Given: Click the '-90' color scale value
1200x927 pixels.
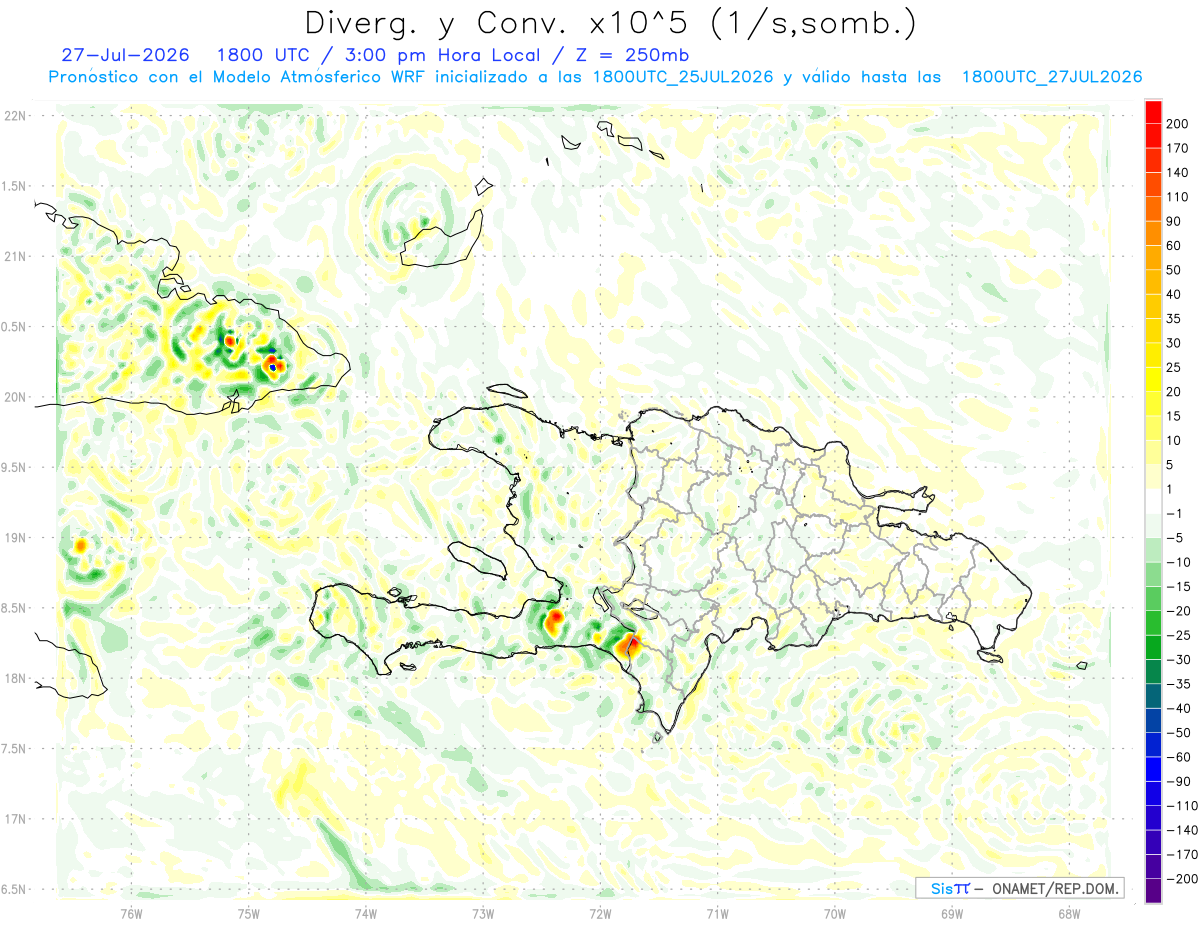Looking at the screenshot, I should tap(1178, 781).
